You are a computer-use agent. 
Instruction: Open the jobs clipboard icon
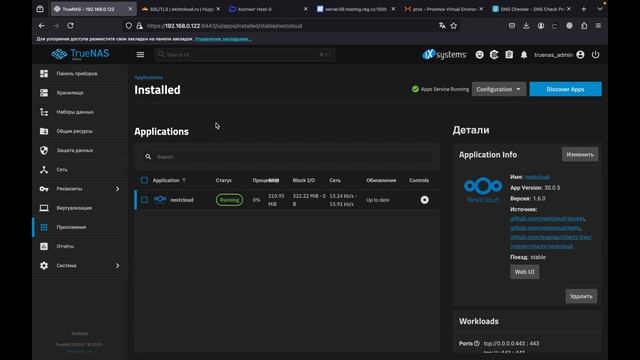(509, 55)
